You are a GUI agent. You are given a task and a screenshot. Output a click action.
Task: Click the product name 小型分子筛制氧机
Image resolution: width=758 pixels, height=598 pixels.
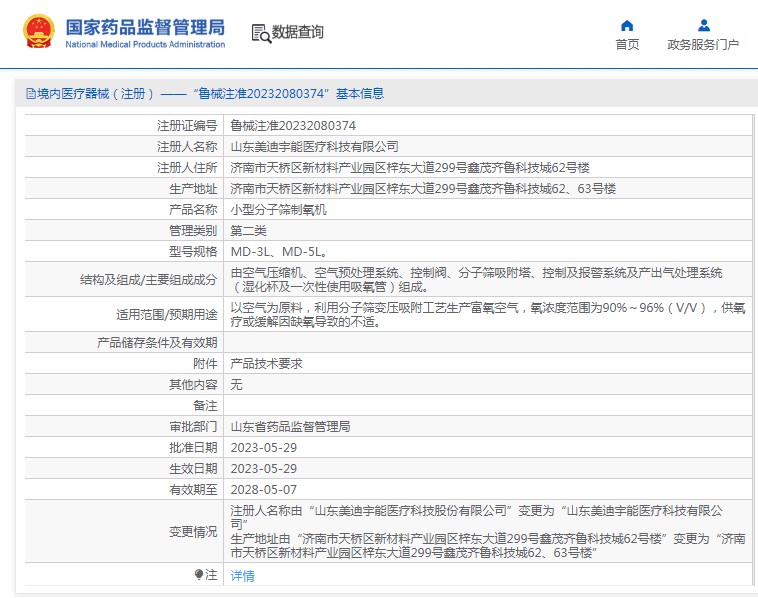pyautogui.click(x=279, y=210)
